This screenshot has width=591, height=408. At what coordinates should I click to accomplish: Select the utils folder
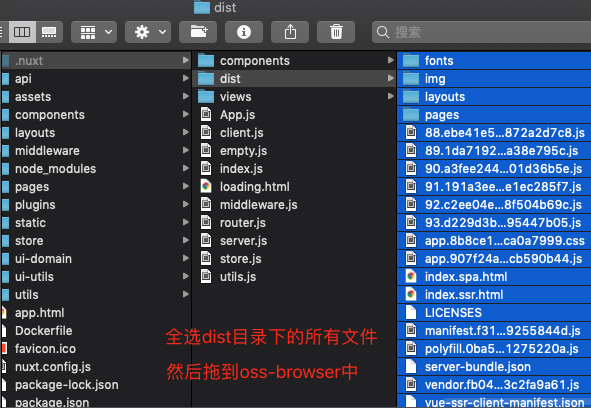point(96,294)
